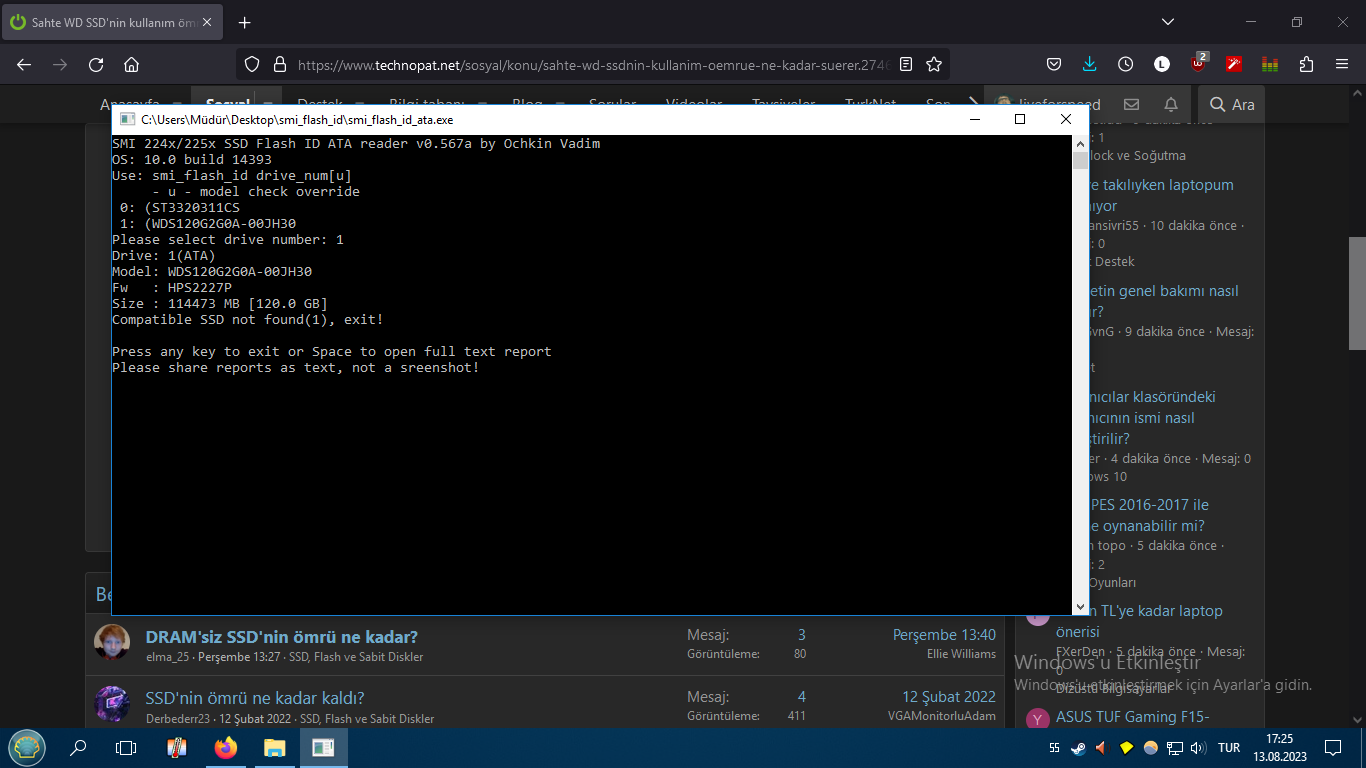The height and width of the screenshot is (768, 1366).
Task: Open latest post dated 12 Şubat 2022
Action: pos(949,697)
